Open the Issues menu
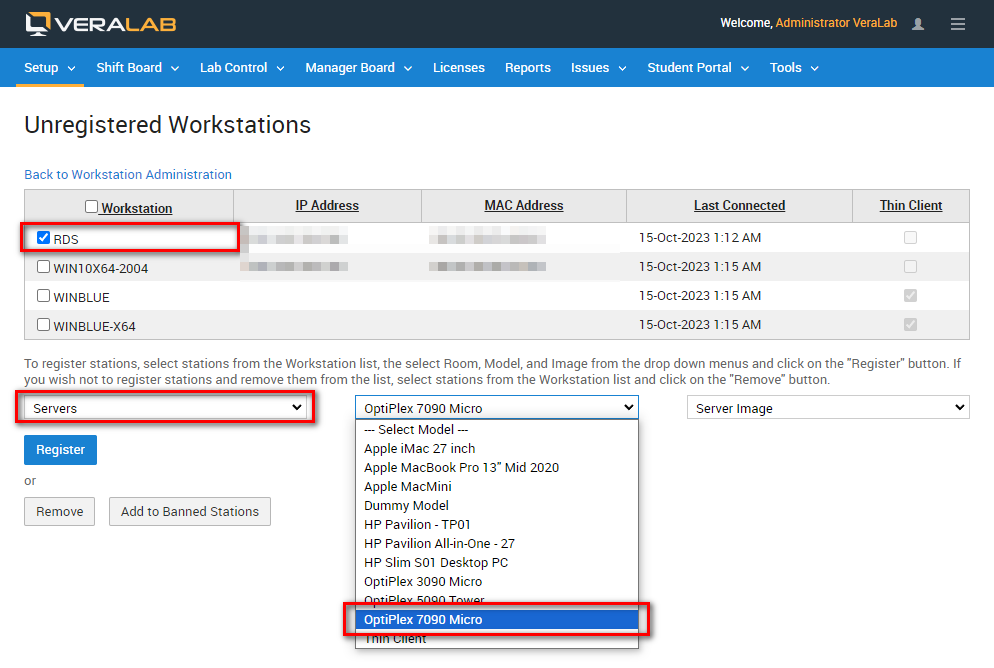 pyautogui.click(x=598, y=68)
